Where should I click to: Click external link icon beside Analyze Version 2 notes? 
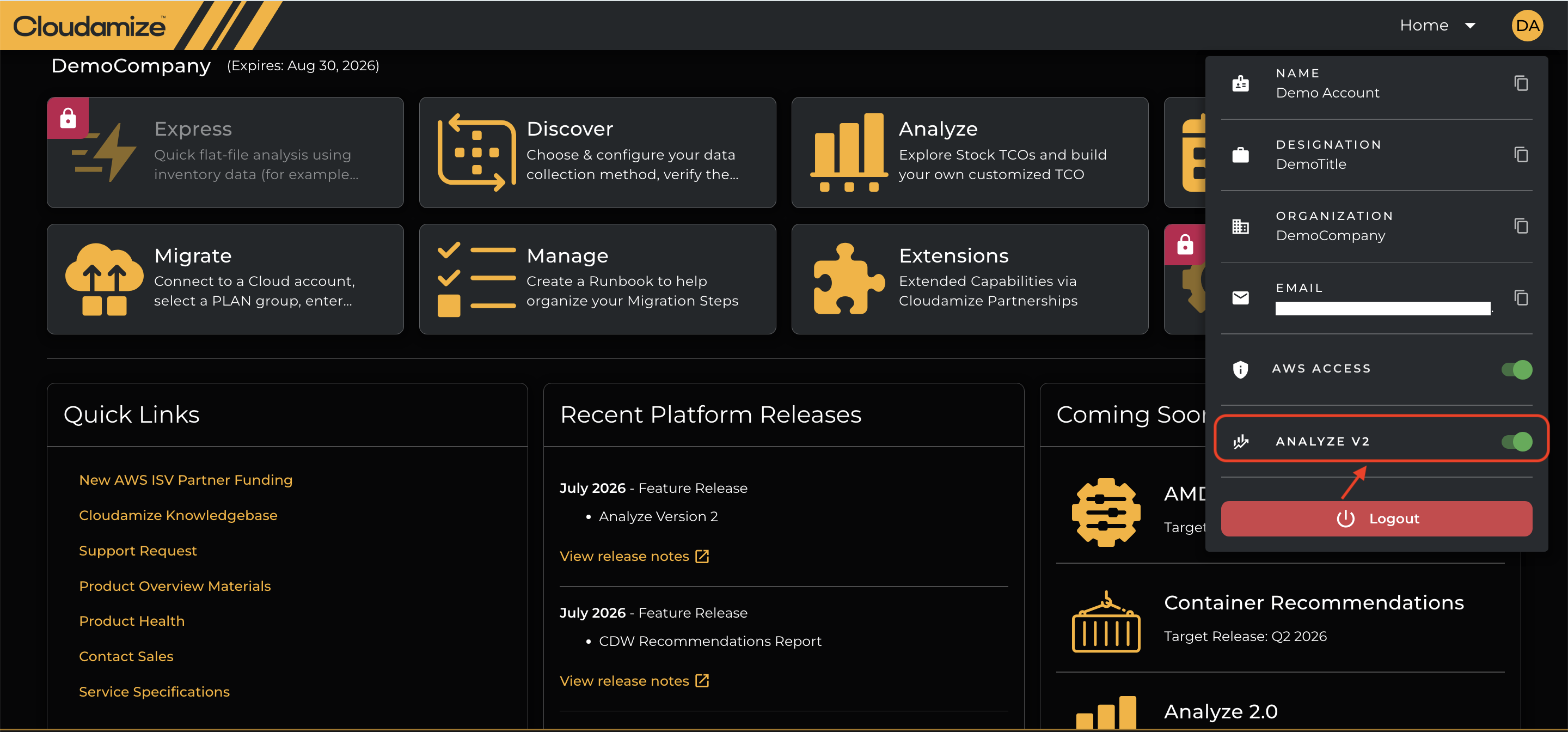pos(702,556)
